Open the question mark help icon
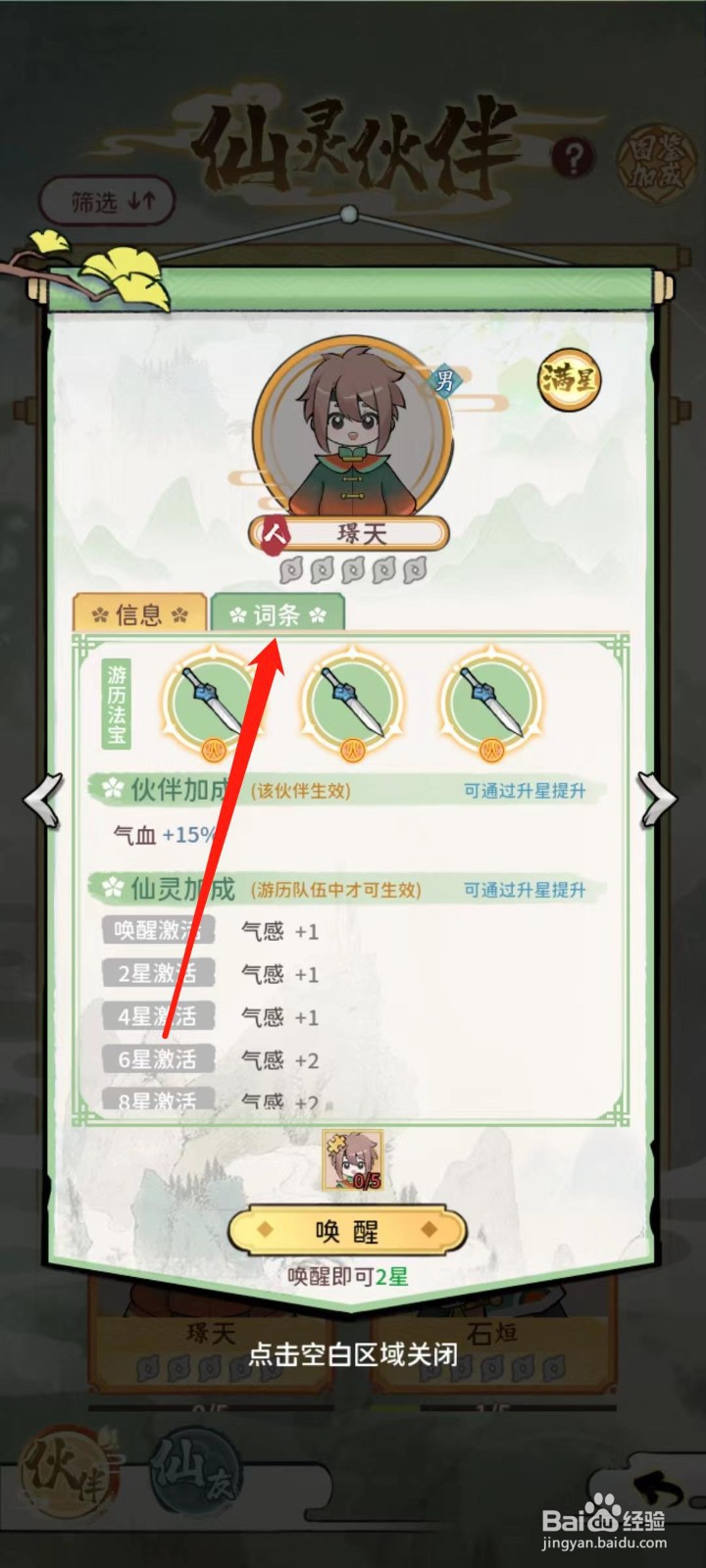Viewport: 706px width, 1568px height. [x=574, y=156]
